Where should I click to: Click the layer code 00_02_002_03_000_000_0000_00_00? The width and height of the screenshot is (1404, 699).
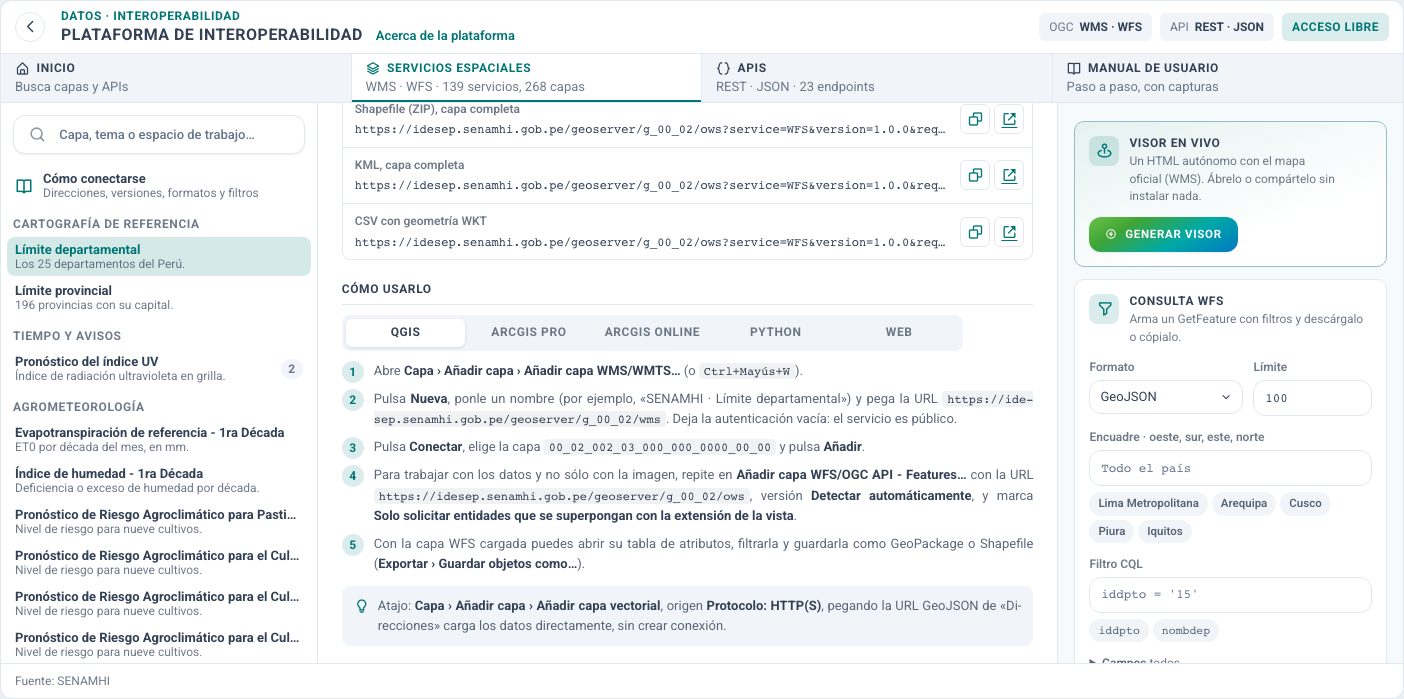click(660, 447)
